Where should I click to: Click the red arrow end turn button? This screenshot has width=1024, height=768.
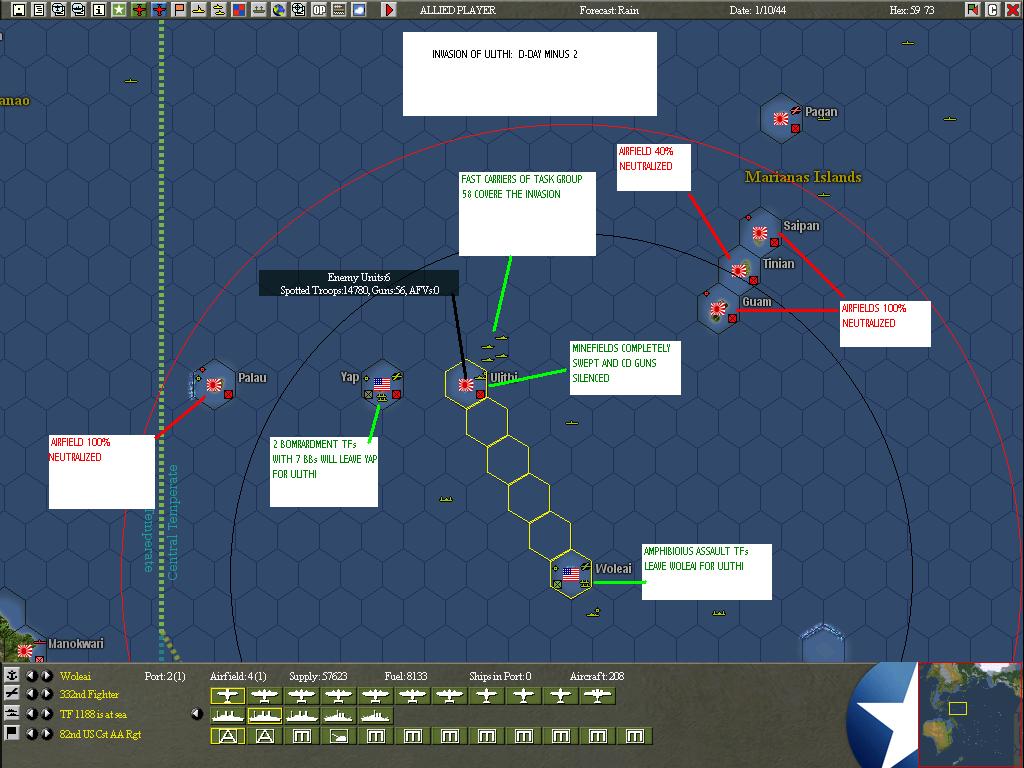(389, 10)
